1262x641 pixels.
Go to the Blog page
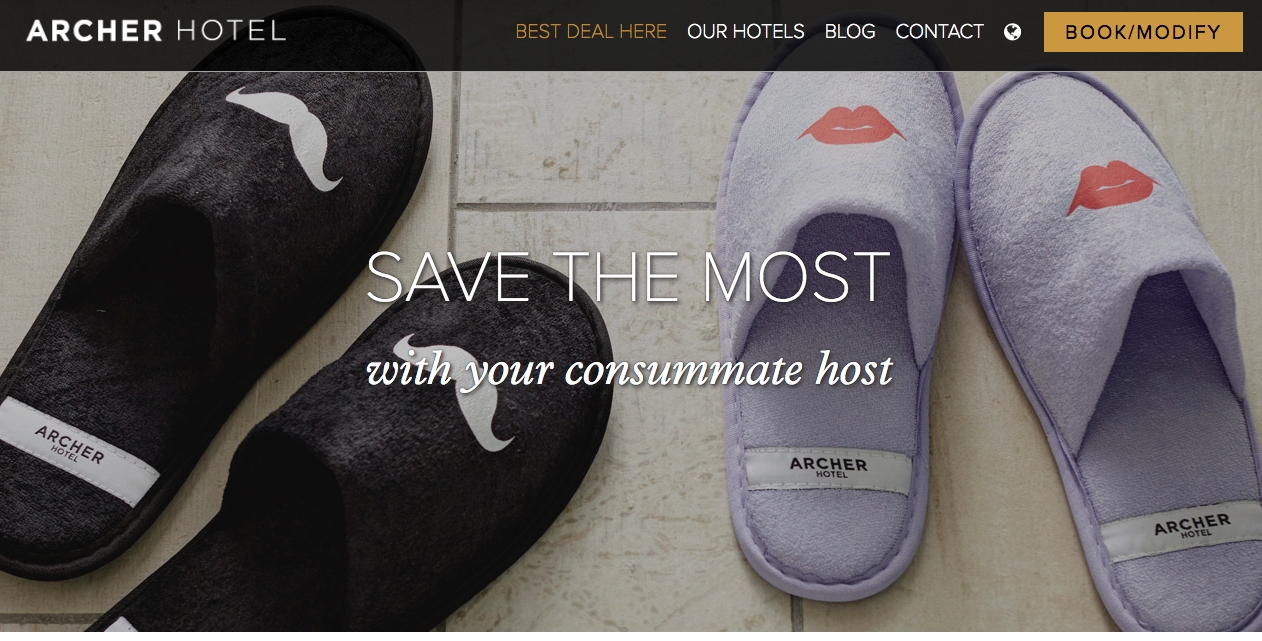[850, 32]
